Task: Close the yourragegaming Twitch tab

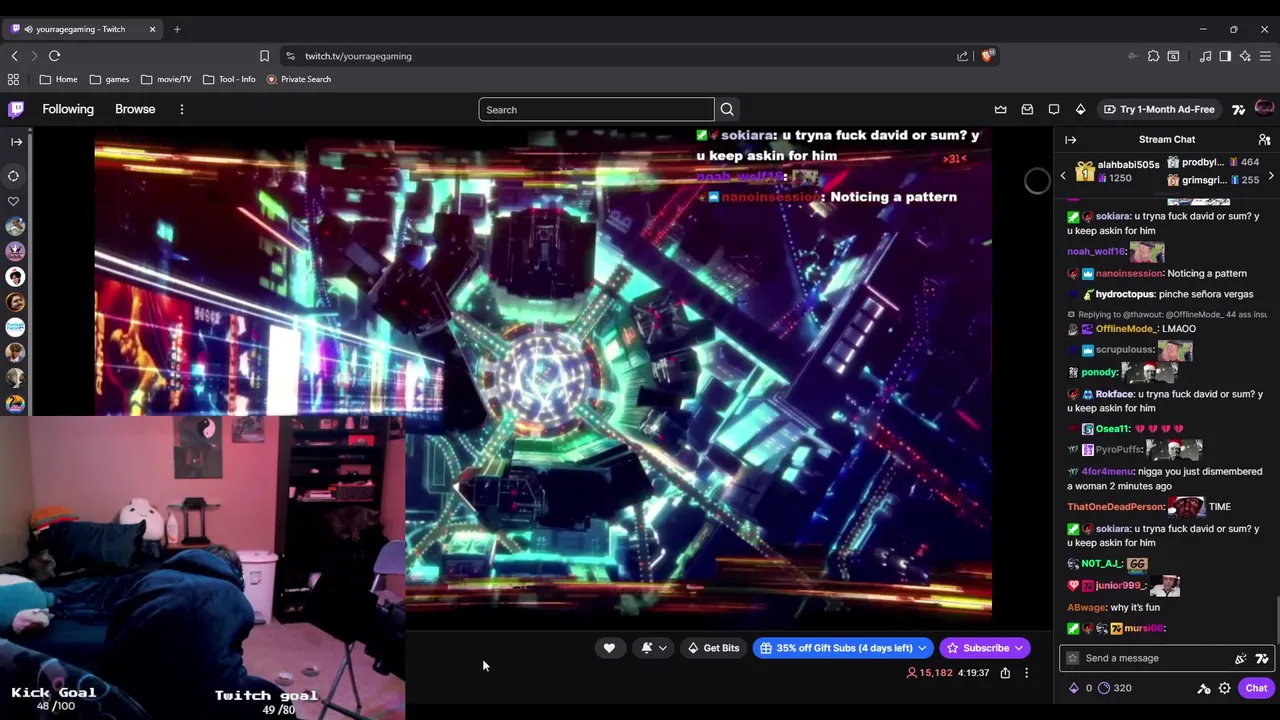Action: [x=152, y=29]
